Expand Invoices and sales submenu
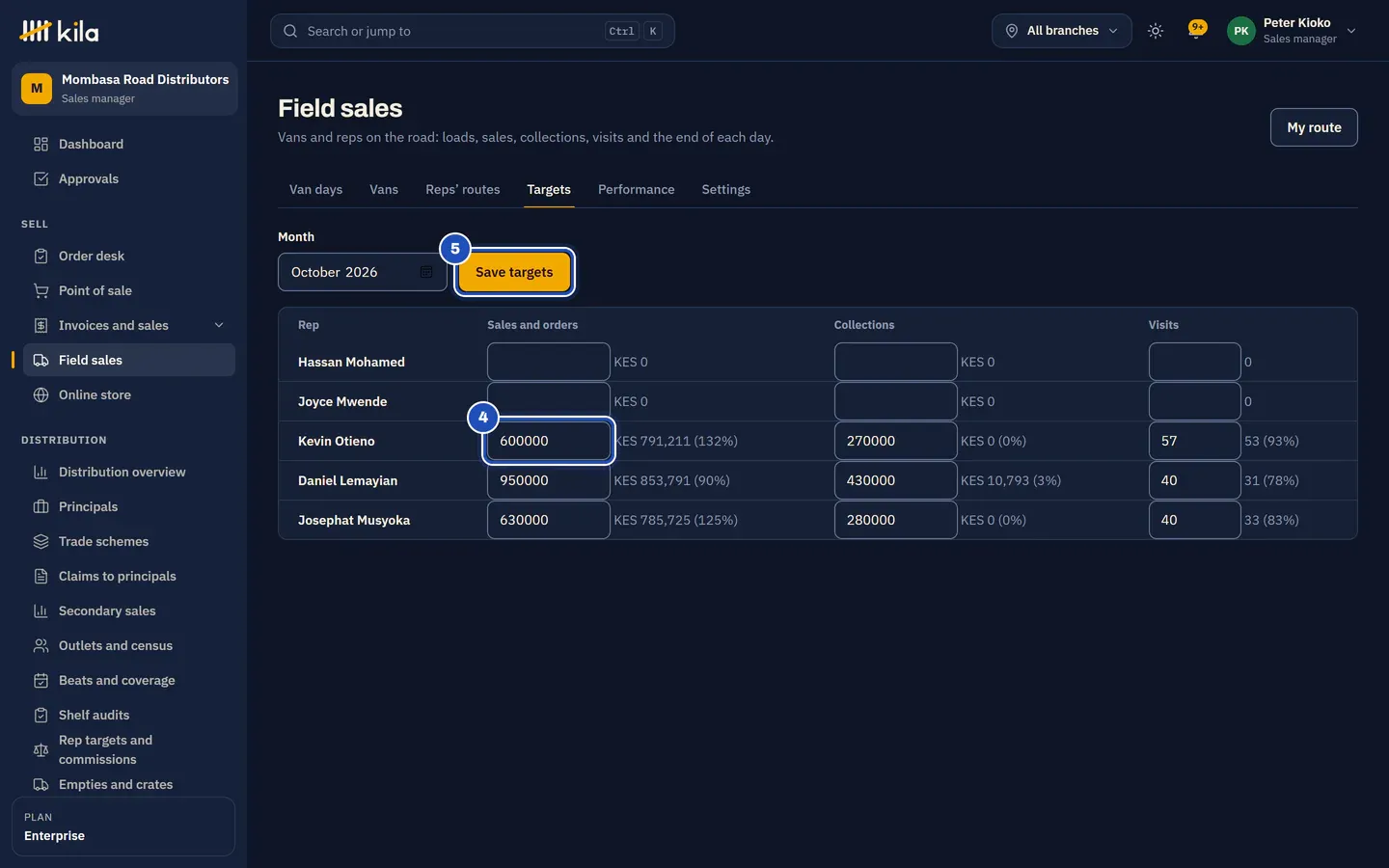Screen dimensions: 1389x868 point(219,325)
